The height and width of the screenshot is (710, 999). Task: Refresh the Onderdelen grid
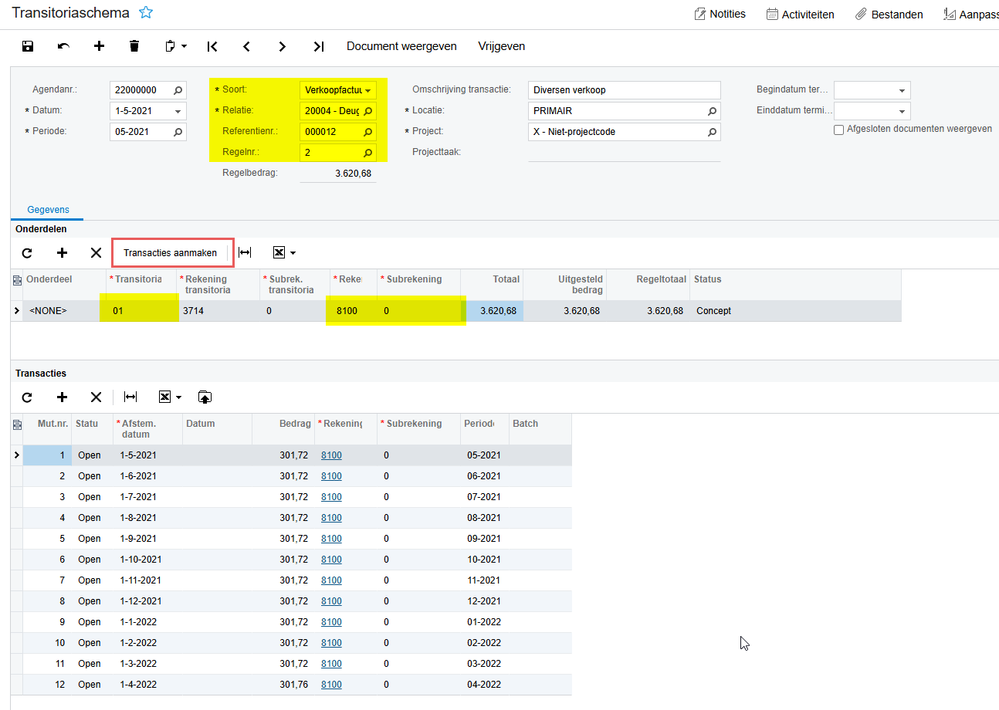click(27, 253)
